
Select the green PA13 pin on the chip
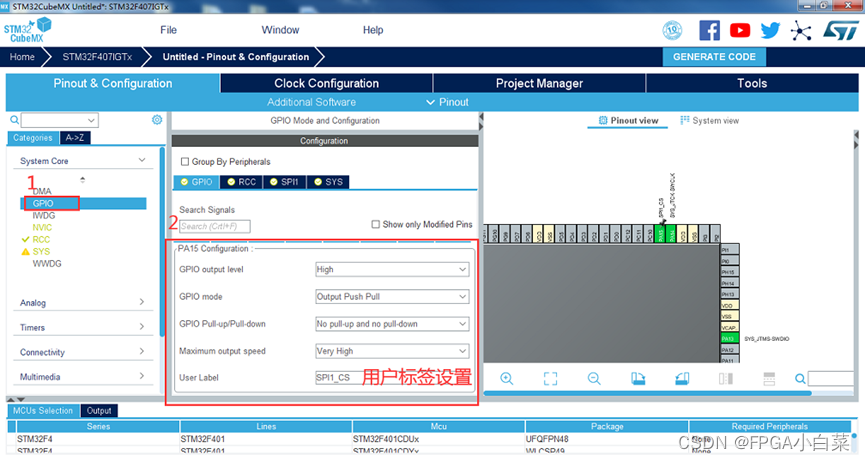(x=729, y=338)
